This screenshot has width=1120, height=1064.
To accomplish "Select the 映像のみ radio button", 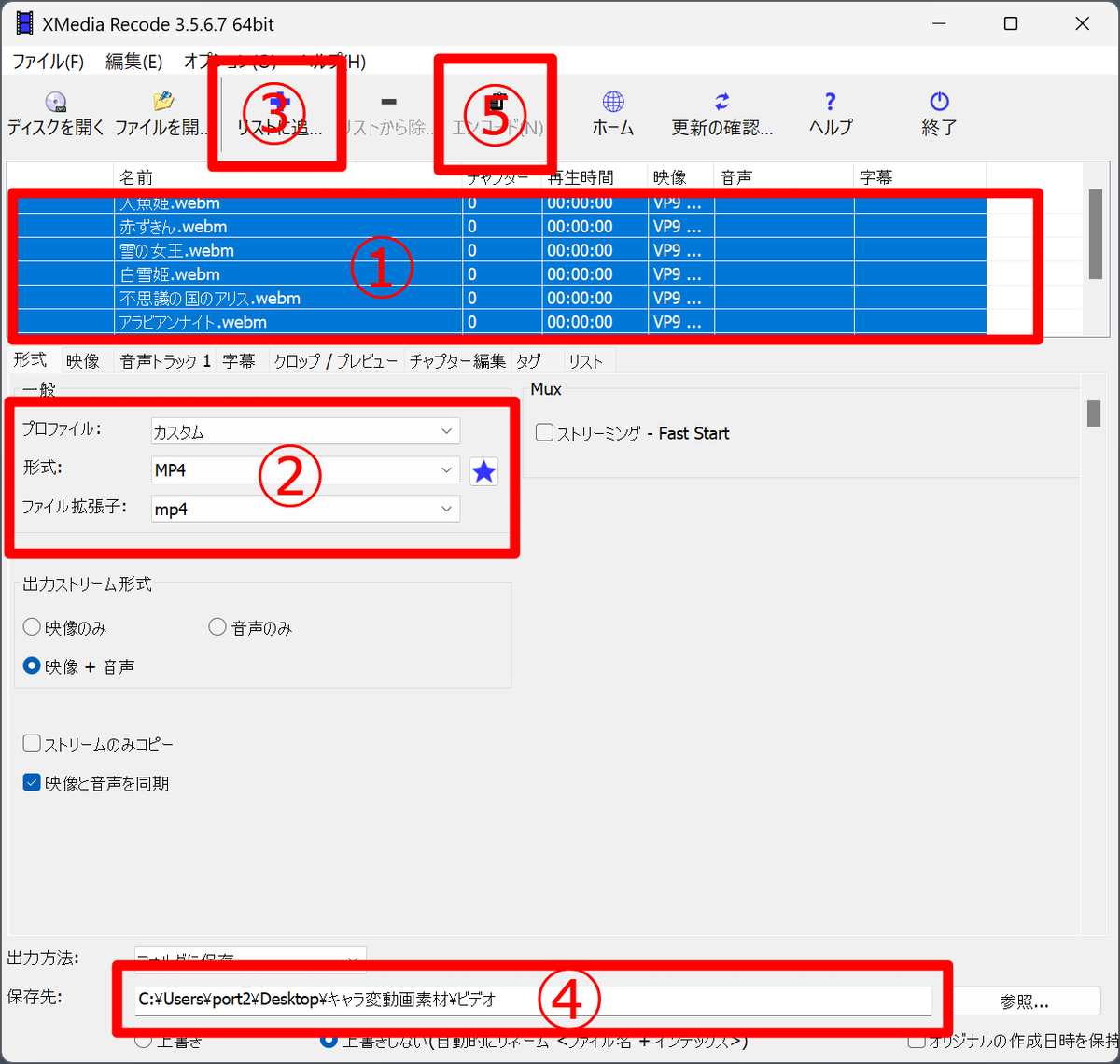I will click(32, 627).
